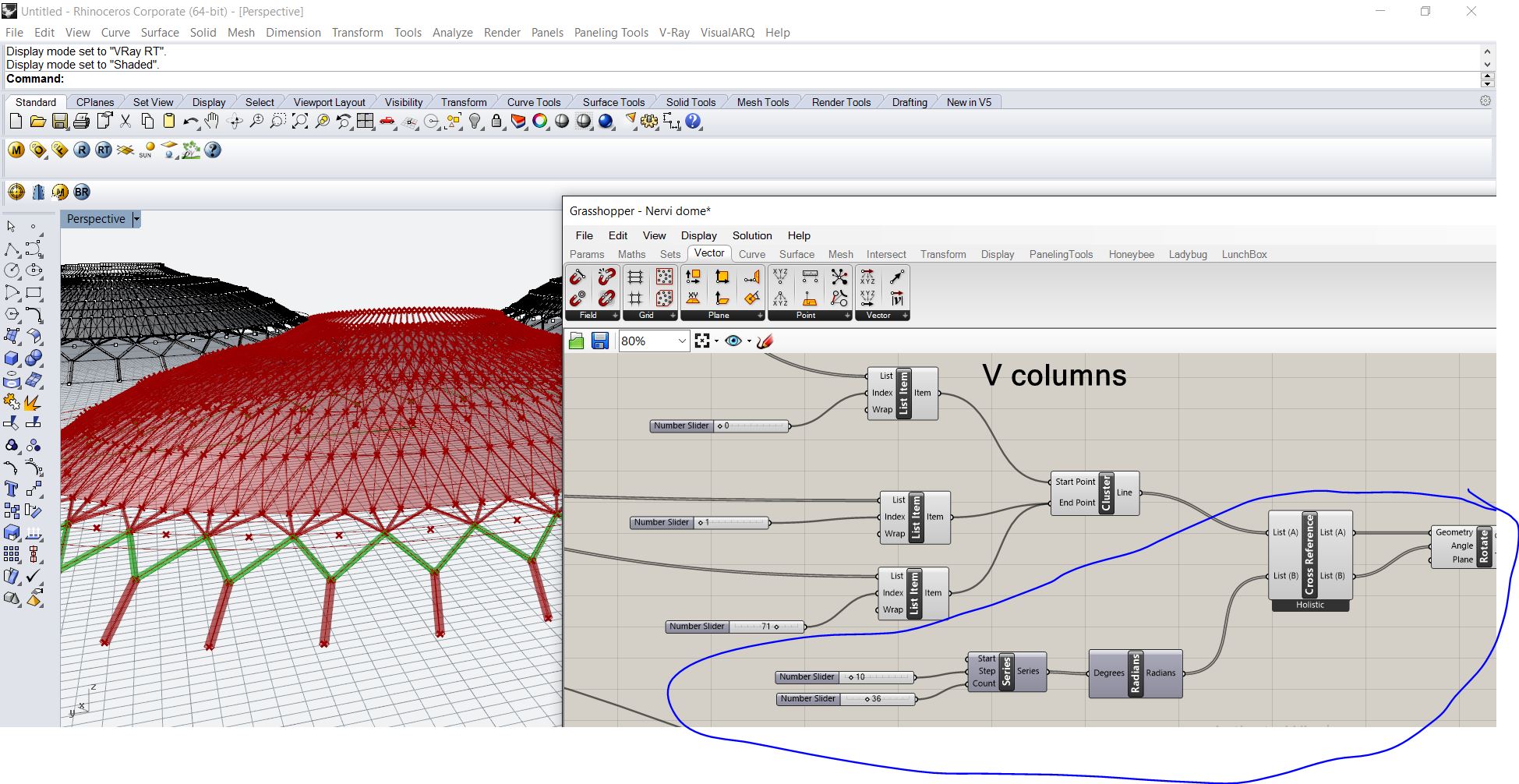Switch to the Curve Tools toolbar tab

pyautogui.click(x=534, y=102)
